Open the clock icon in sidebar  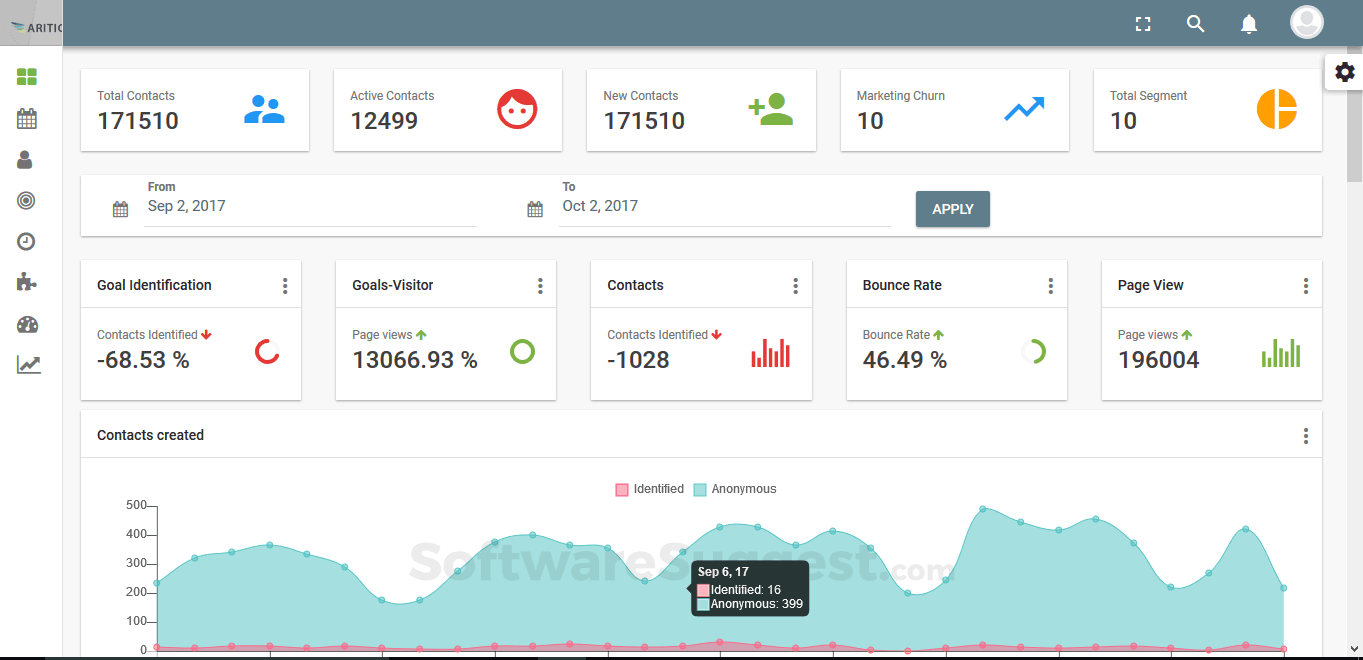pyautogui.click(x=26, y=242)
